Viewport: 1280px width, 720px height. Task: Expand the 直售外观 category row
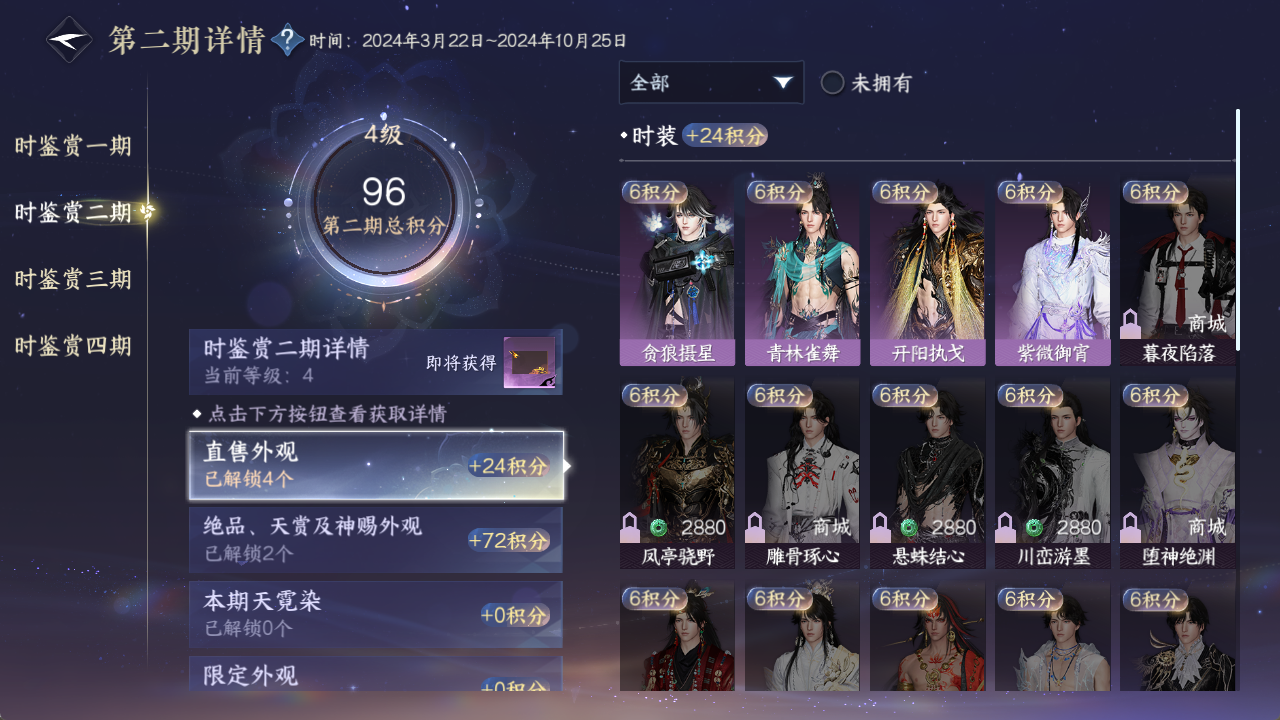[376, 466]
